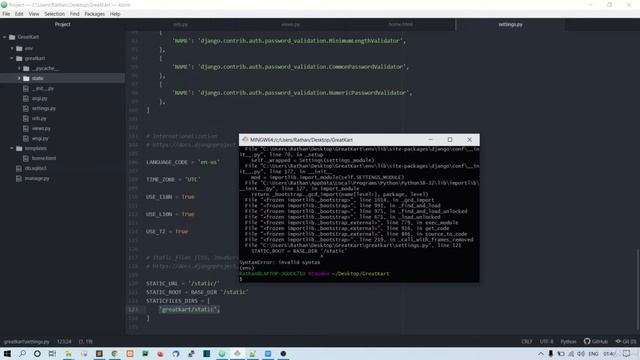Image resolution: width=640 pixels, height=360 pixels.
Task: Open the Help menu
Action: (115, 14)
